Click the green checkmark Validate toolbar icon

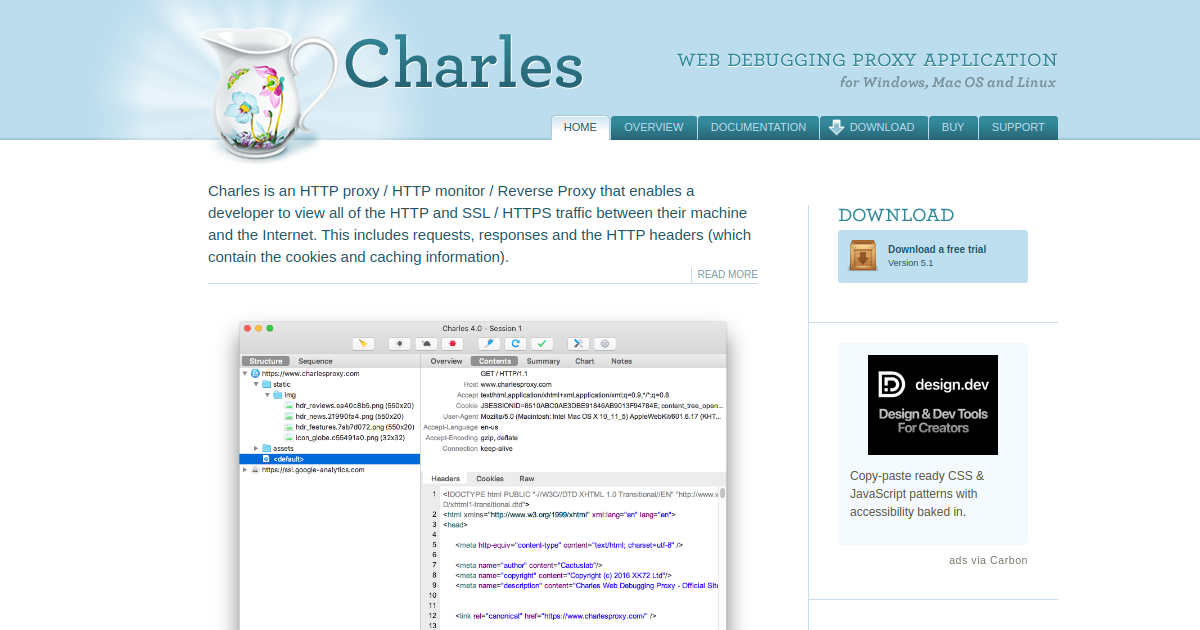pyautogui.click(x=542, y=343)
